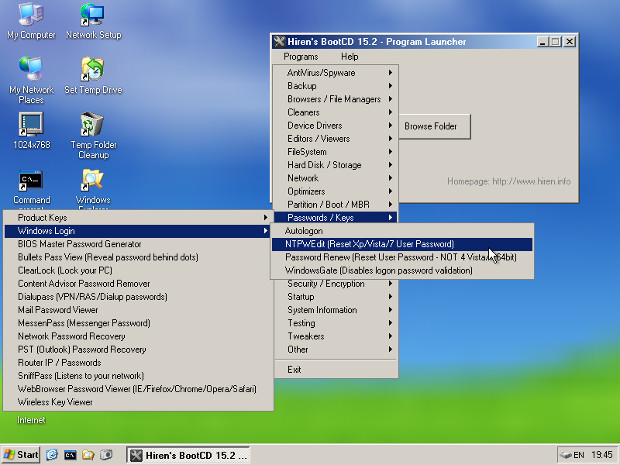Expand the FileSystem submenu

pyautogui.click(x=336, y=152)
